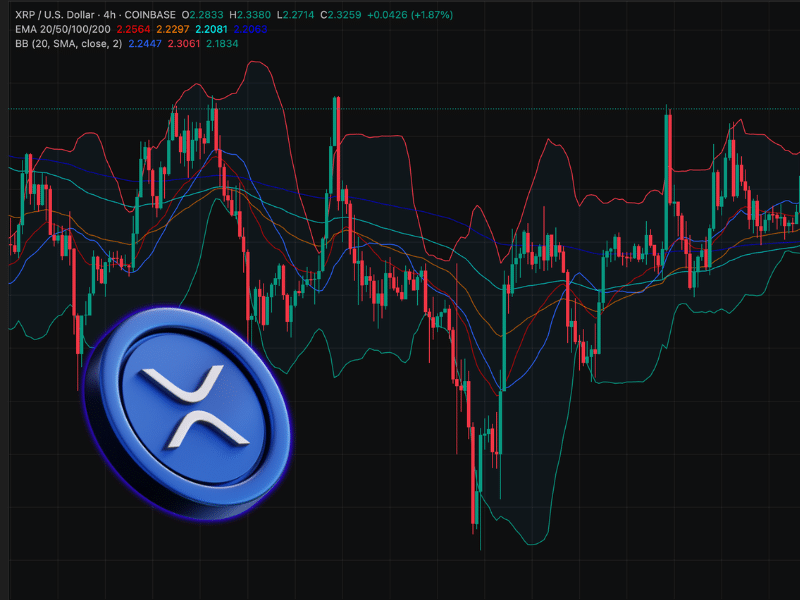Click the COINBASE exchange label
Image resolution: width=800 pixels, height=600 pixels.
coord(149,15)
